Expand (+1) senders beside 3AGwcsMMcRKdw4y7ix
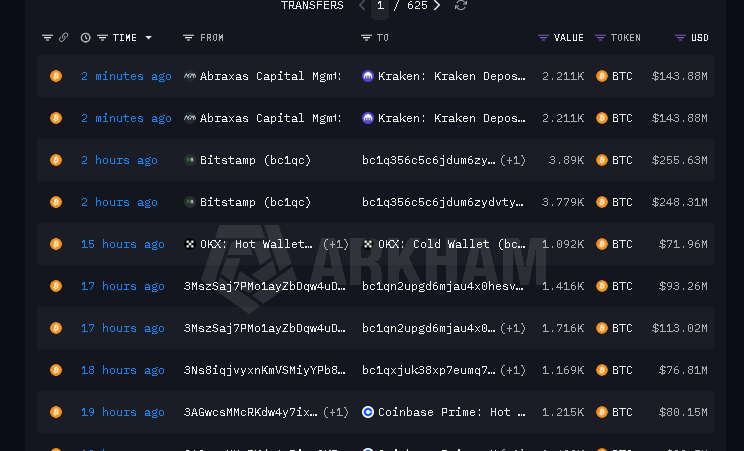This screenshot has width=744, height=451. (x=336, y=412)
